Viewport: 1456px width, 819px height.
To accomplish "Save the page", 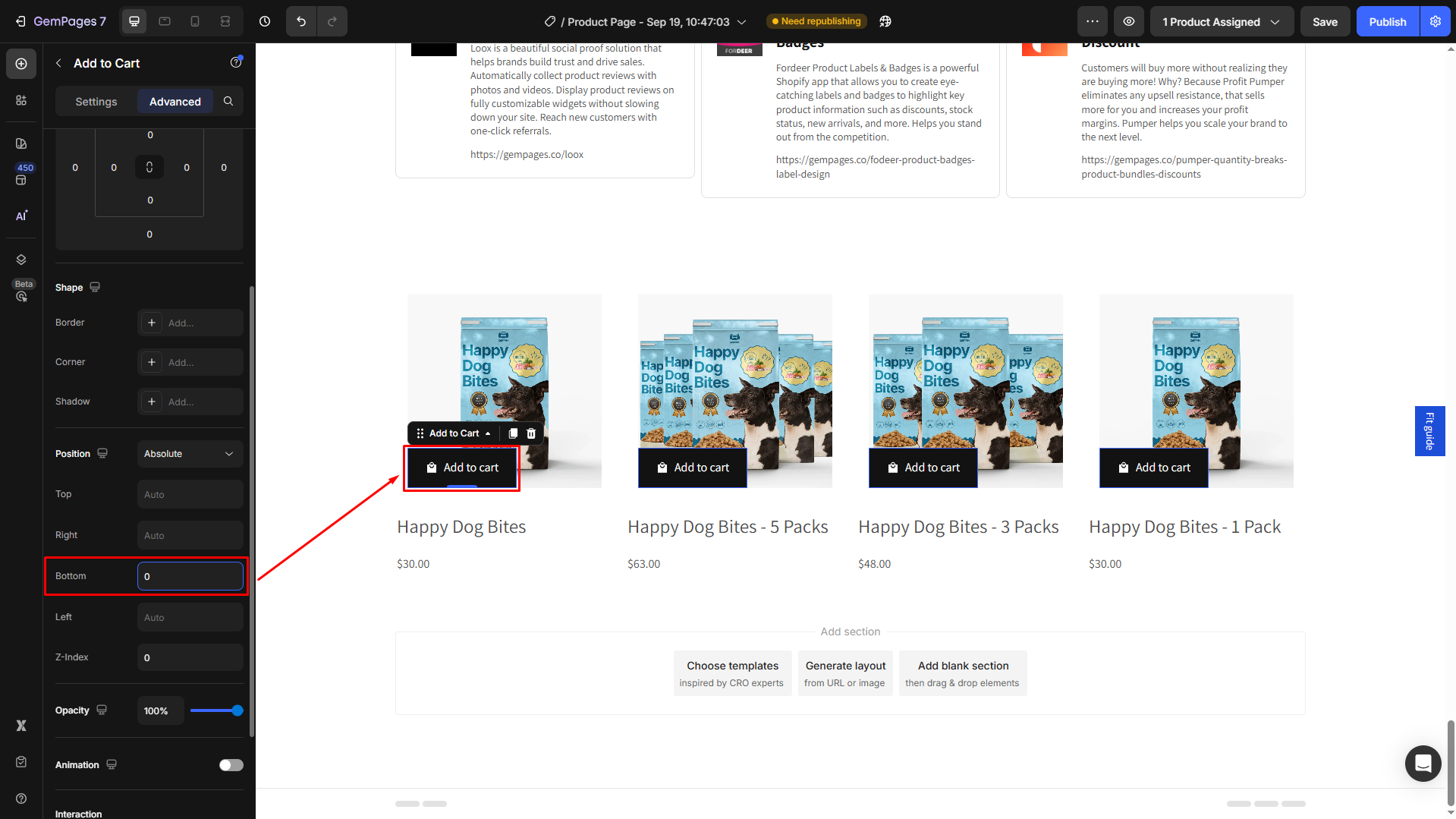I will (1325, 21).
